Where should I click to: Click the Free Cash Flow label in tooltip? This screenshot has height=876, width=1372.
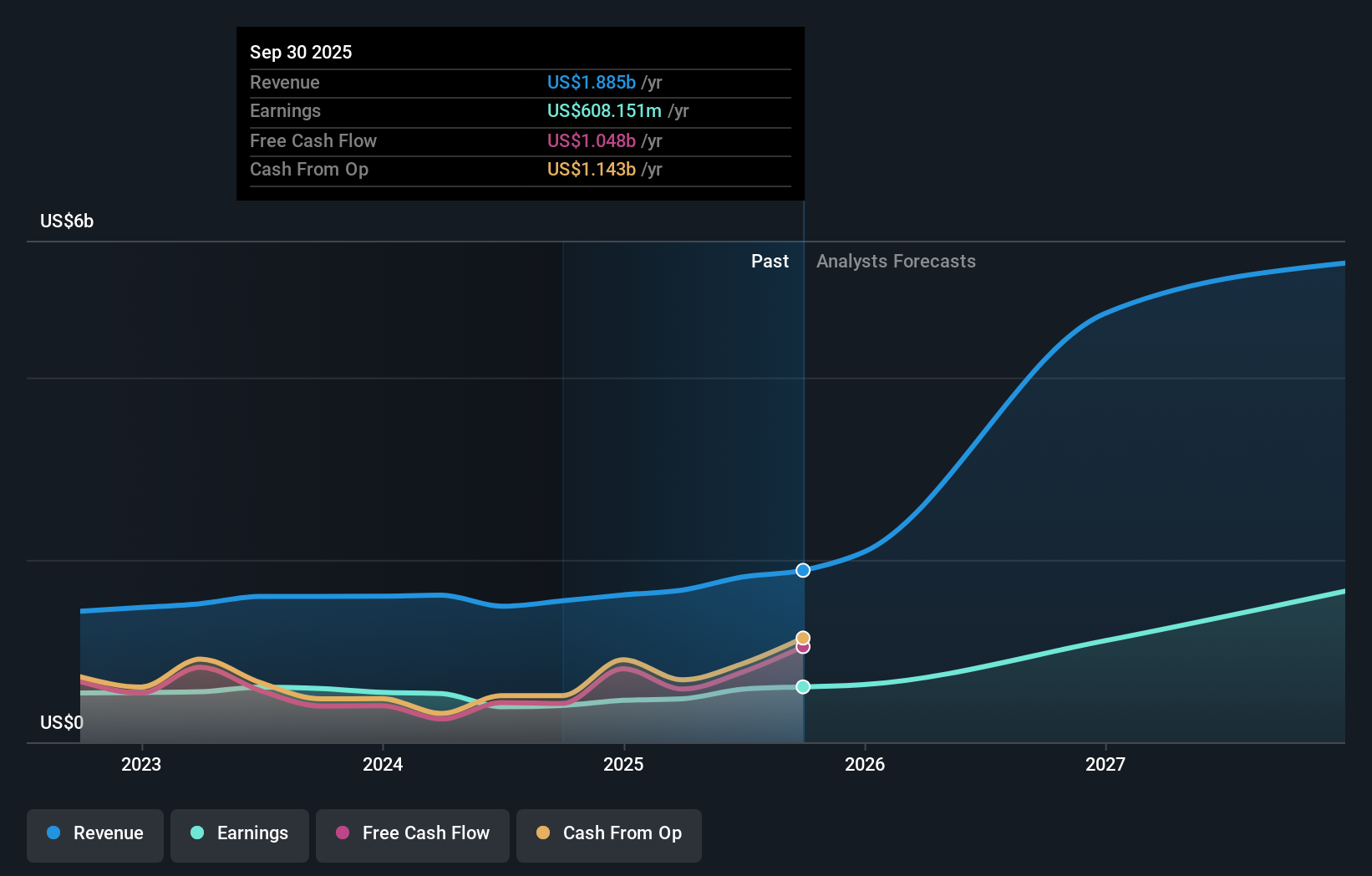pos(313,141)
